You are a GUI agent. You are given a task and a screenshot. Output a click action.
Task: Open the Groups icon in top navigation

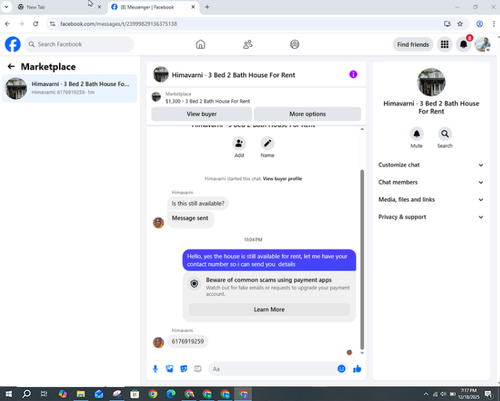coord(295,44)
